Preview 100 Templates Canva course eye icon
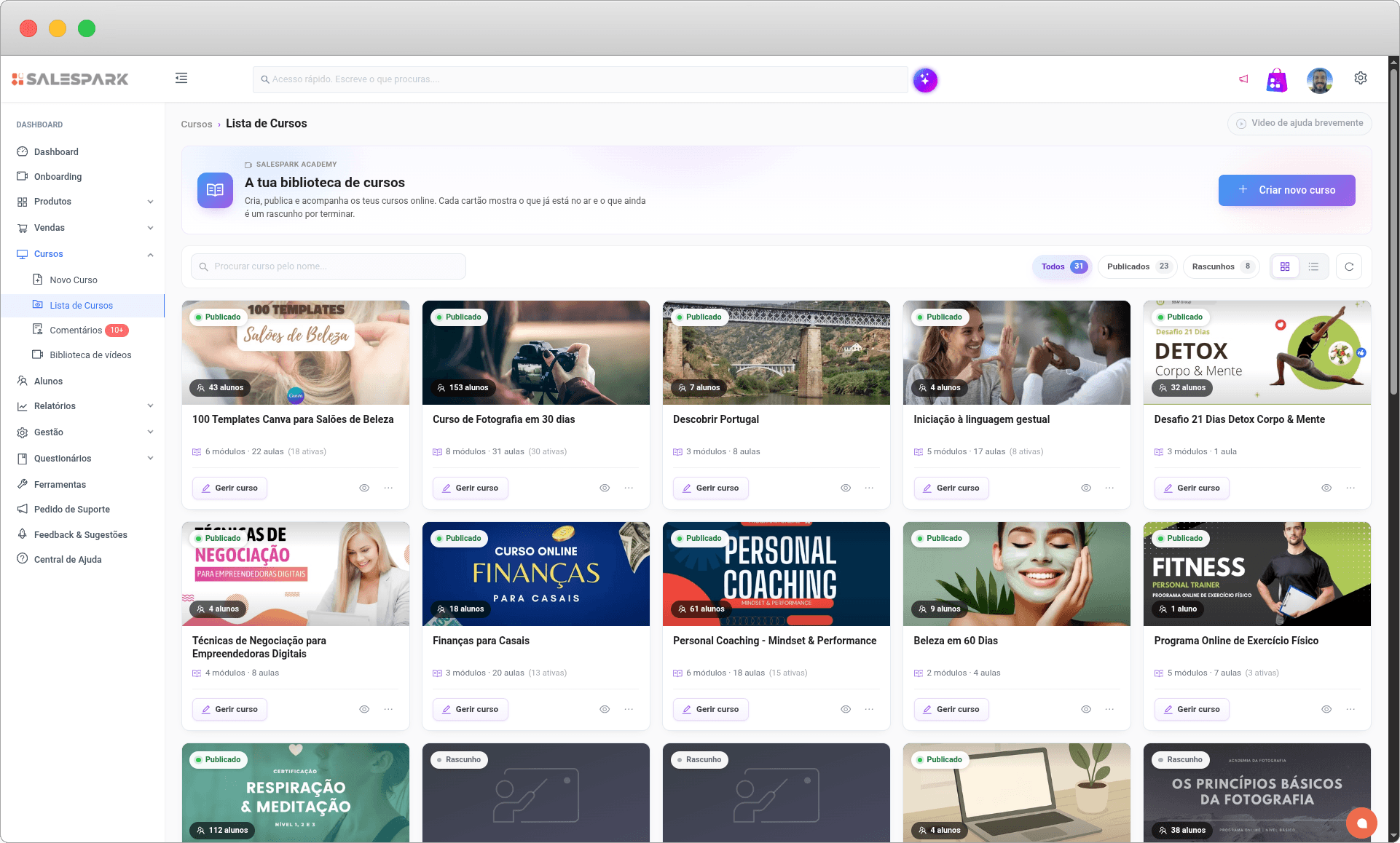 click(x=364, y=488)
